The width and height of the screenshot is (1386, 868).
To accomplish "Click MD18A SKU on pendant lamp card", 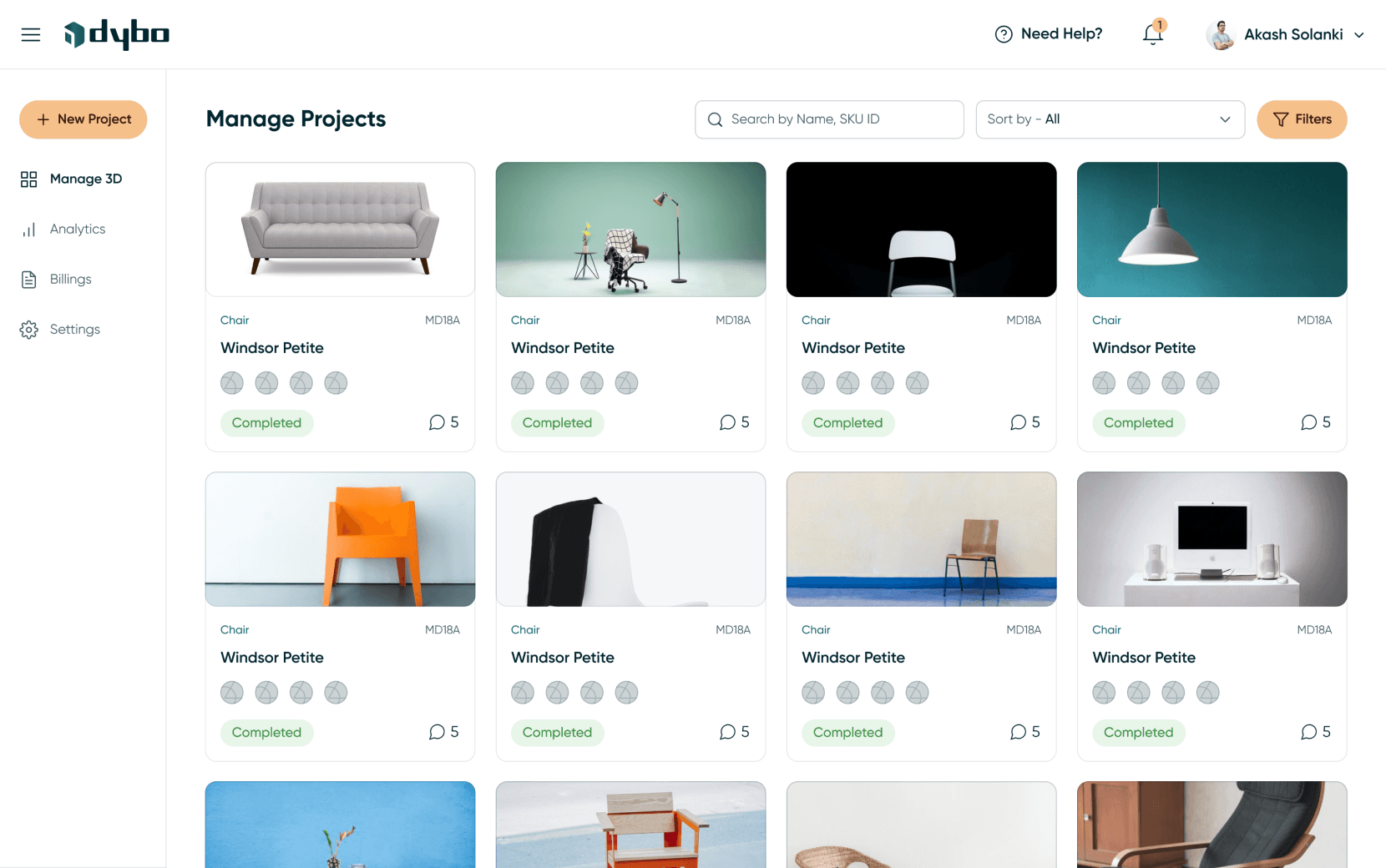I will coord(1314,320).
